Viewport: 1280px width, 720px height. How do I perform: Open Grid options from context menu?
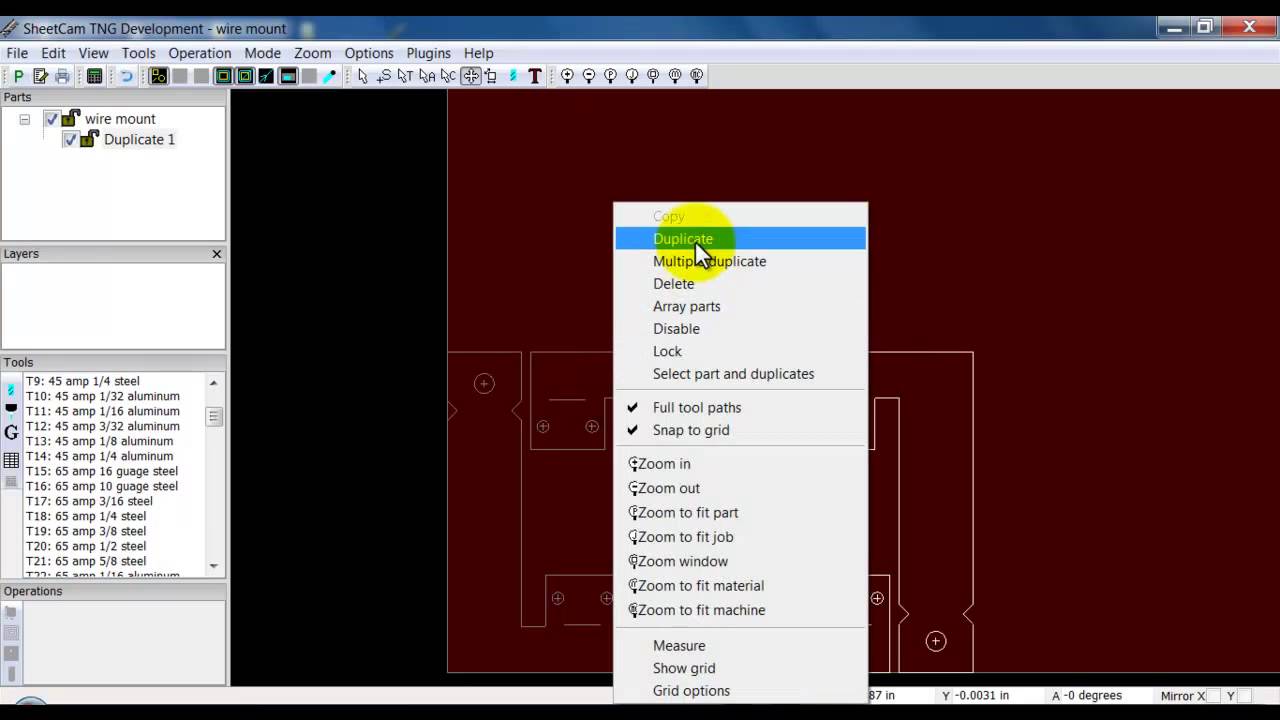[739, 691]
